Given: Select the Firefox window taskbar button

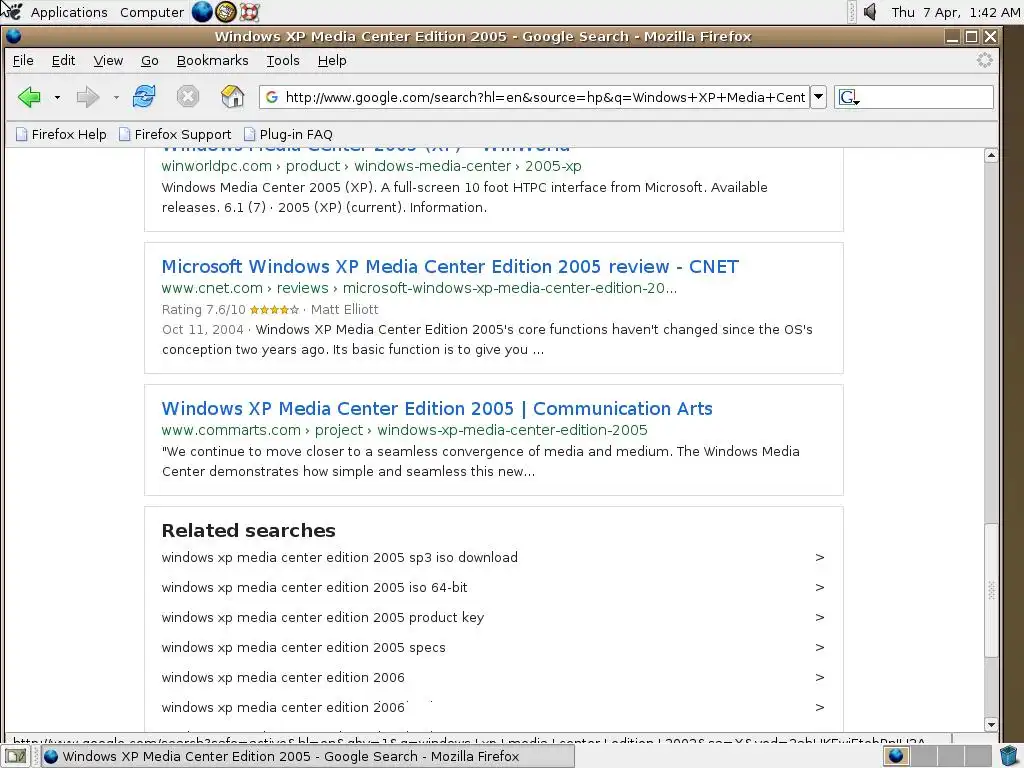Looking at the screenshot, I should 308,756.
